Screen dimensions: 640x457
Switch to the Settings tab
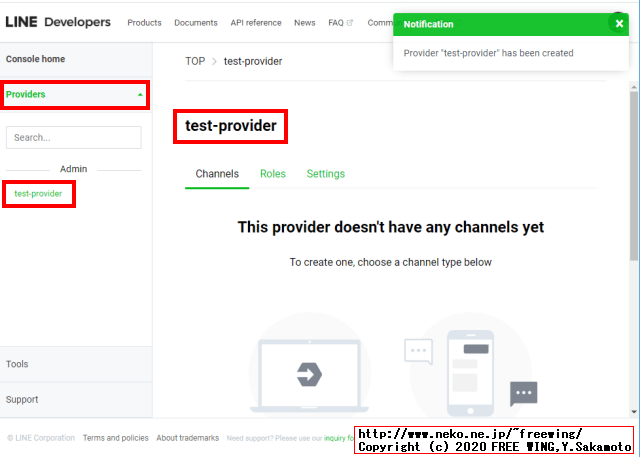click(326, 174)
